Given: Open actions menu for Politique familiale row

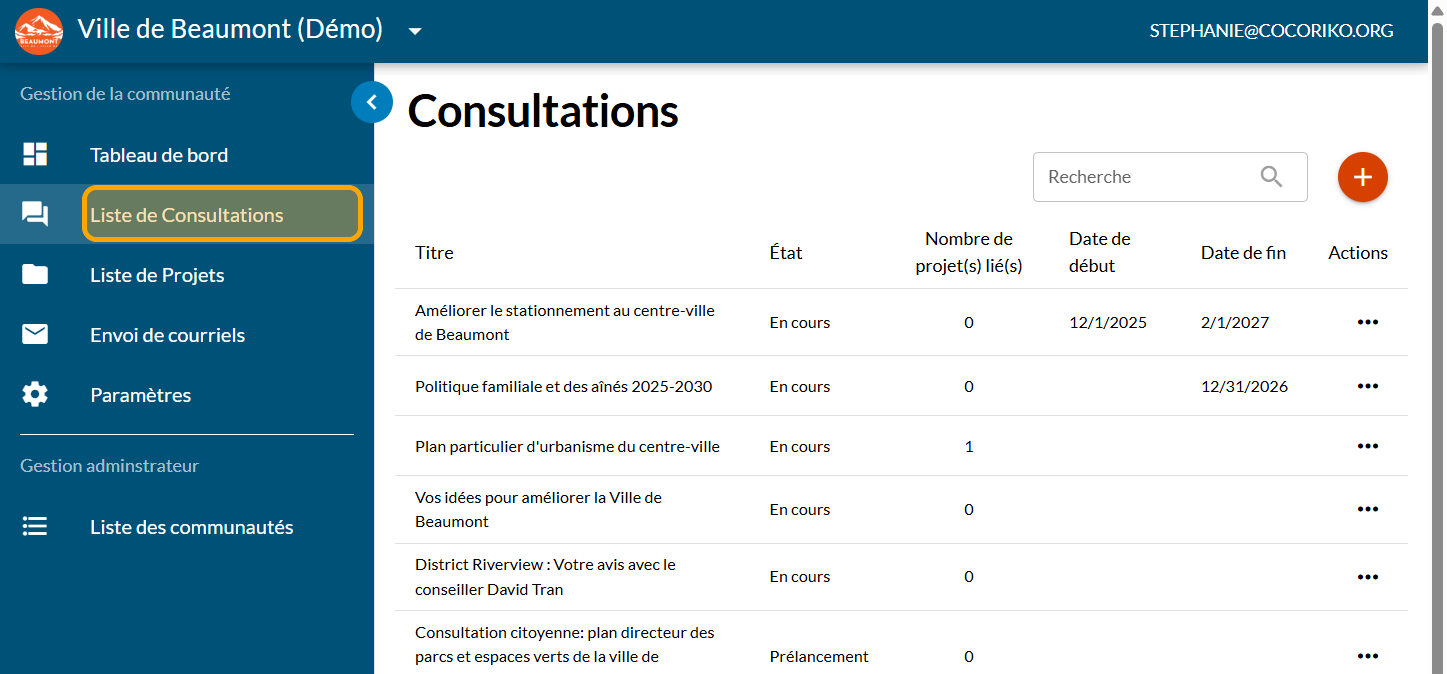Looking at the screenshot, I should coord(1367,386).
